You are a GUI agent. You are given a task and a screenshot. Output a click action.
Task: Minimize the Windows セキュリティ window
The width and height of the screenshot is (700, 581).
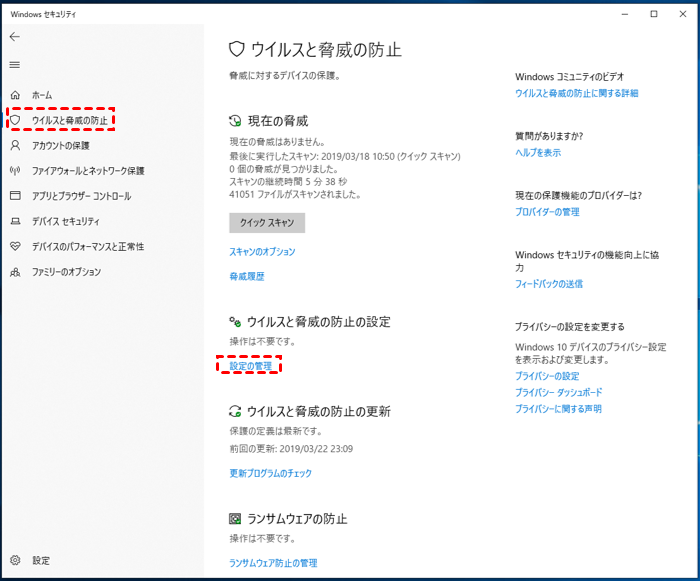625,14
